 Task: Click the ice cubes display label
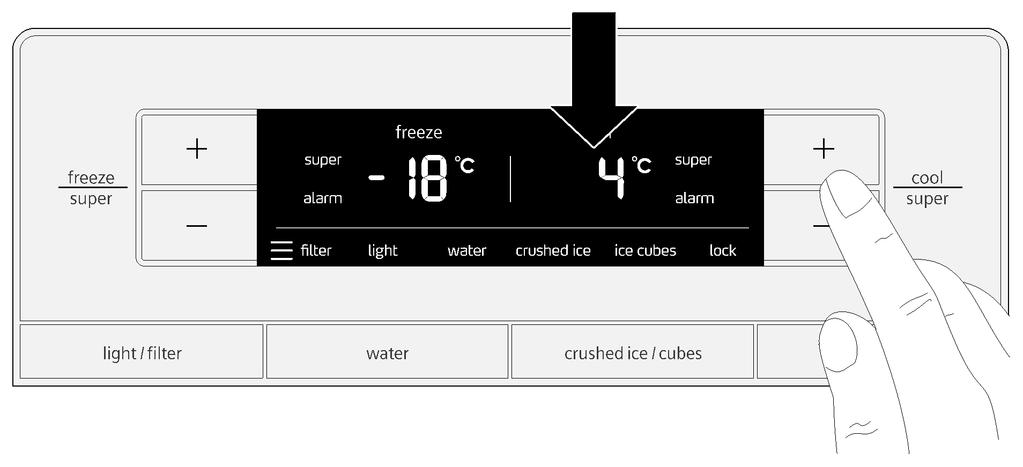click(x=645, y=250)
